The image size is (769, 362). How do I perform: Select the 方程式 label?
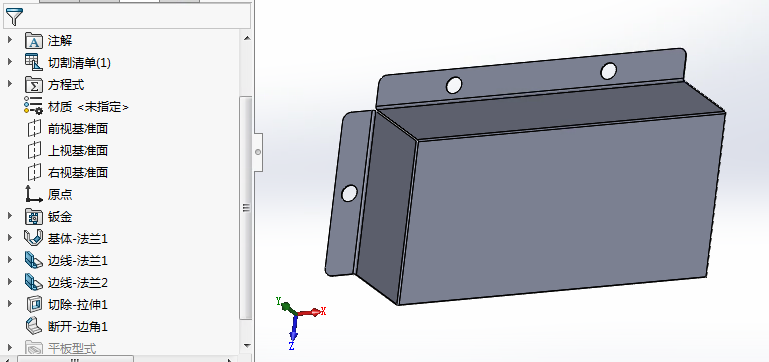66,85
